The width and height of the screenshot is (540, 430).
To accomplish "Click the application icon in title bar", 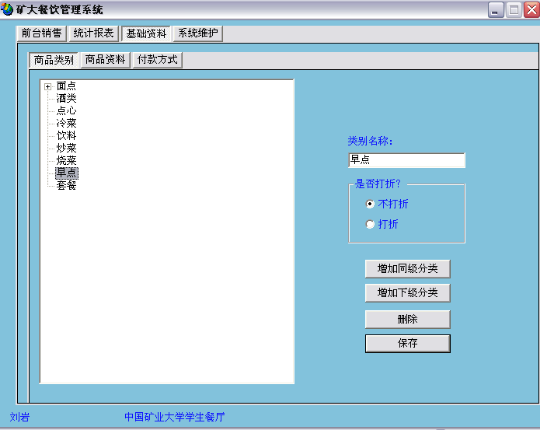I will coord(7,9).
